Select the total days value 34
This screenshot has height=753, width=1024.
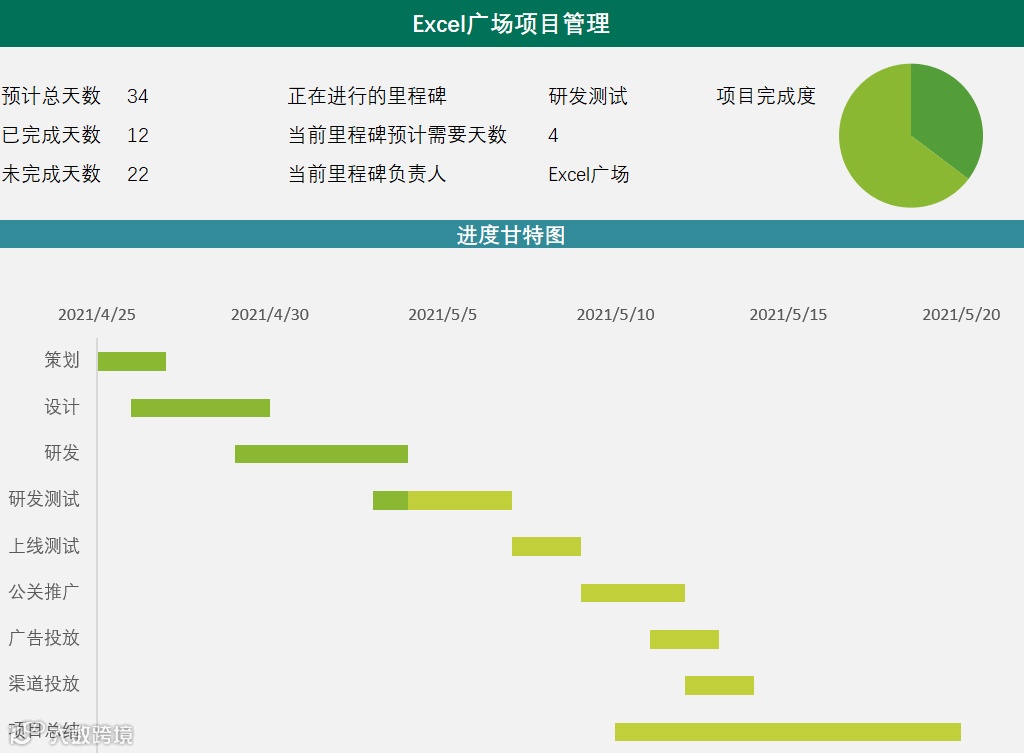click(138, 97)
